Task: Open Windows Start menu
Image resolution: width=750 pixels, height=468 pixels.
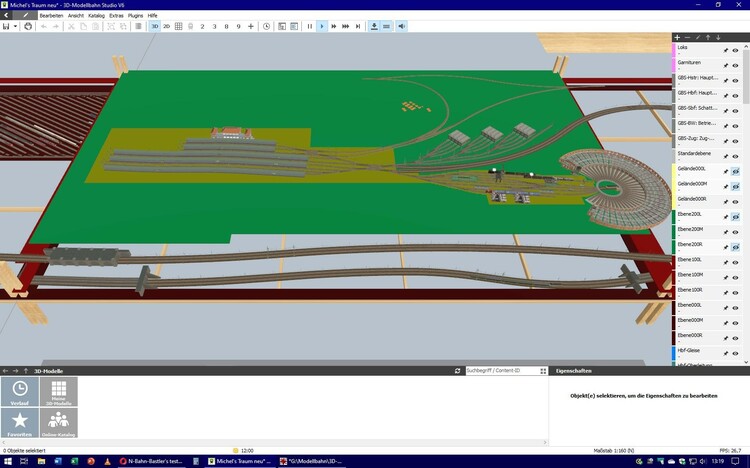Action: (8, 461)
